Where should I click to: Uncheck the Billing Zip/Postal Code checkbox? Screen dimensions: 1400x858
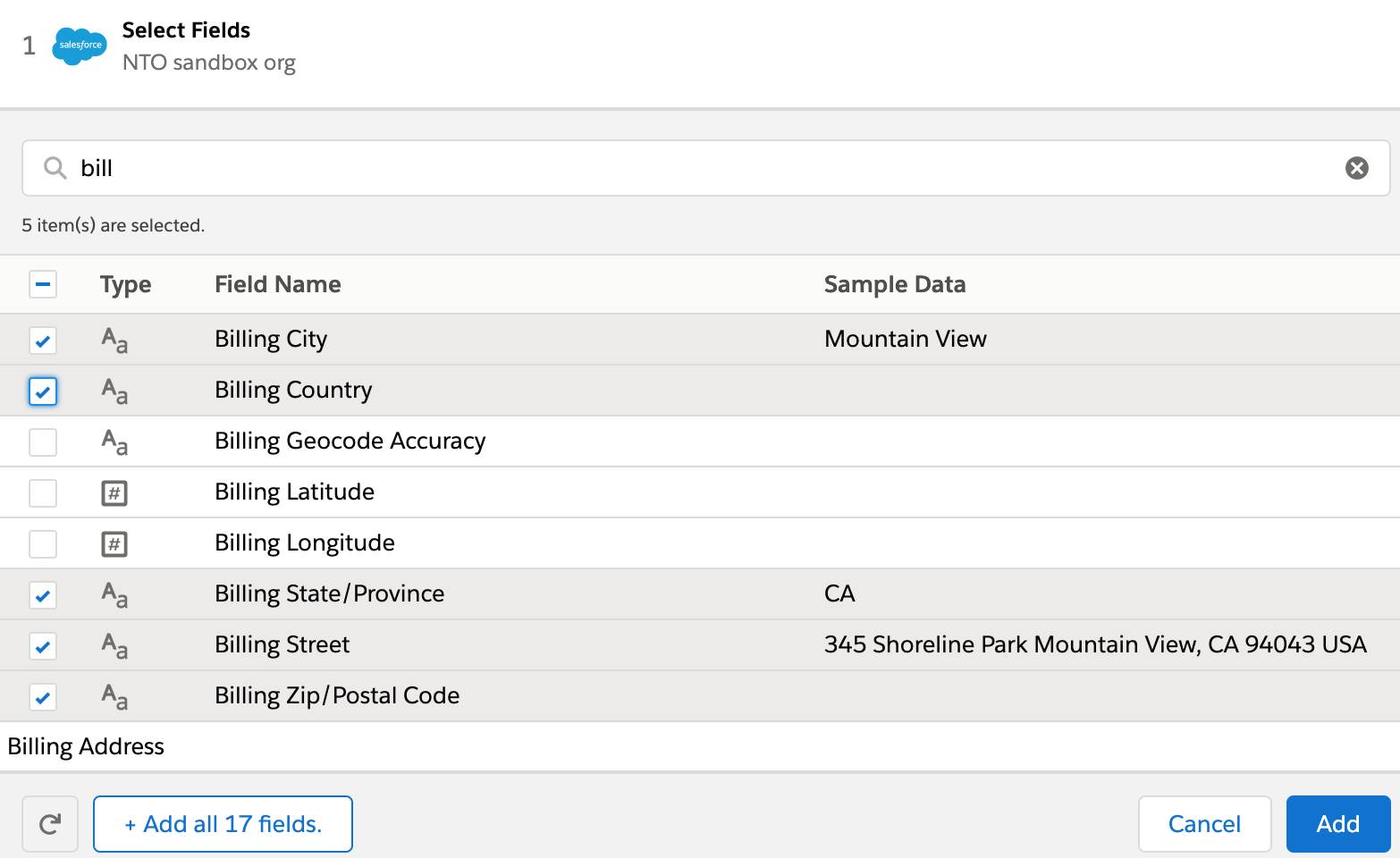pyautogui.click(x=43, y=696)
